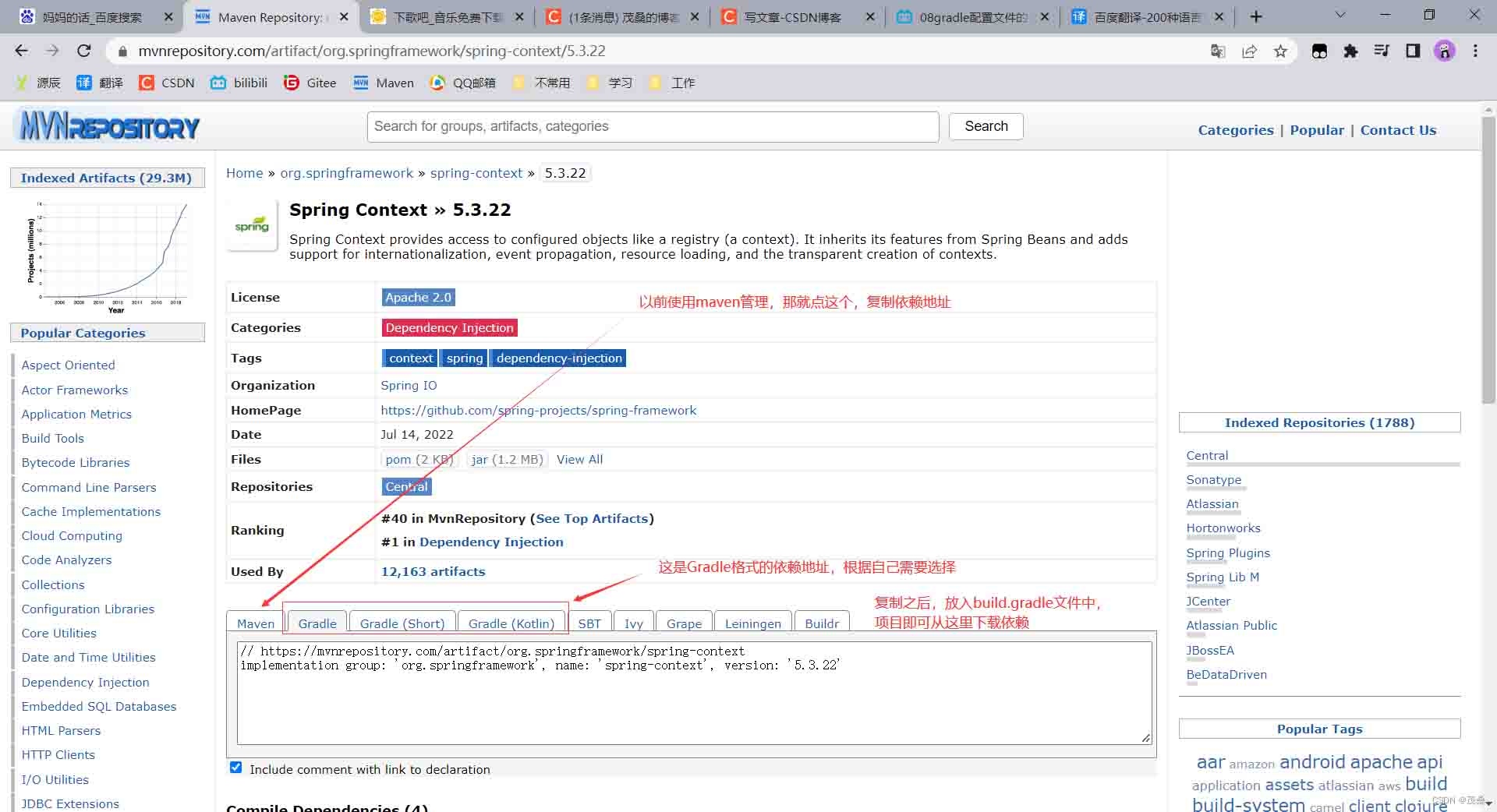Select the SBT tab
The width and height of the screenshot is (1497, 812).
(589, 623)
